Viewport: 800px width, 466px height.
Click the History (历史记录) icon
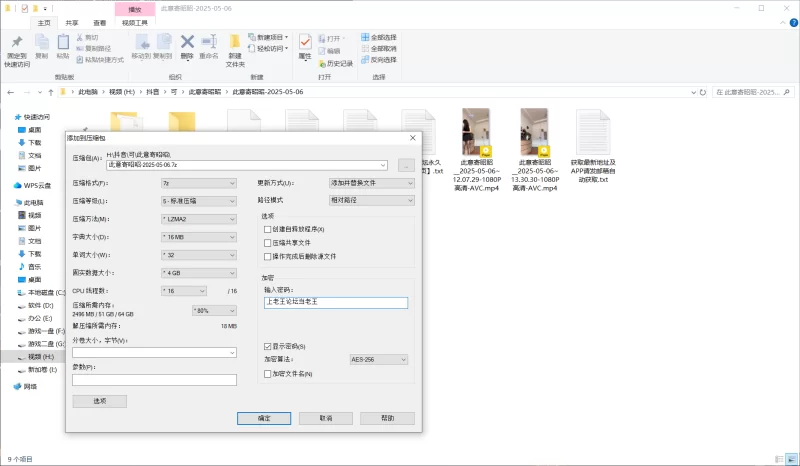pyautogui.click(x=322, y=63)
